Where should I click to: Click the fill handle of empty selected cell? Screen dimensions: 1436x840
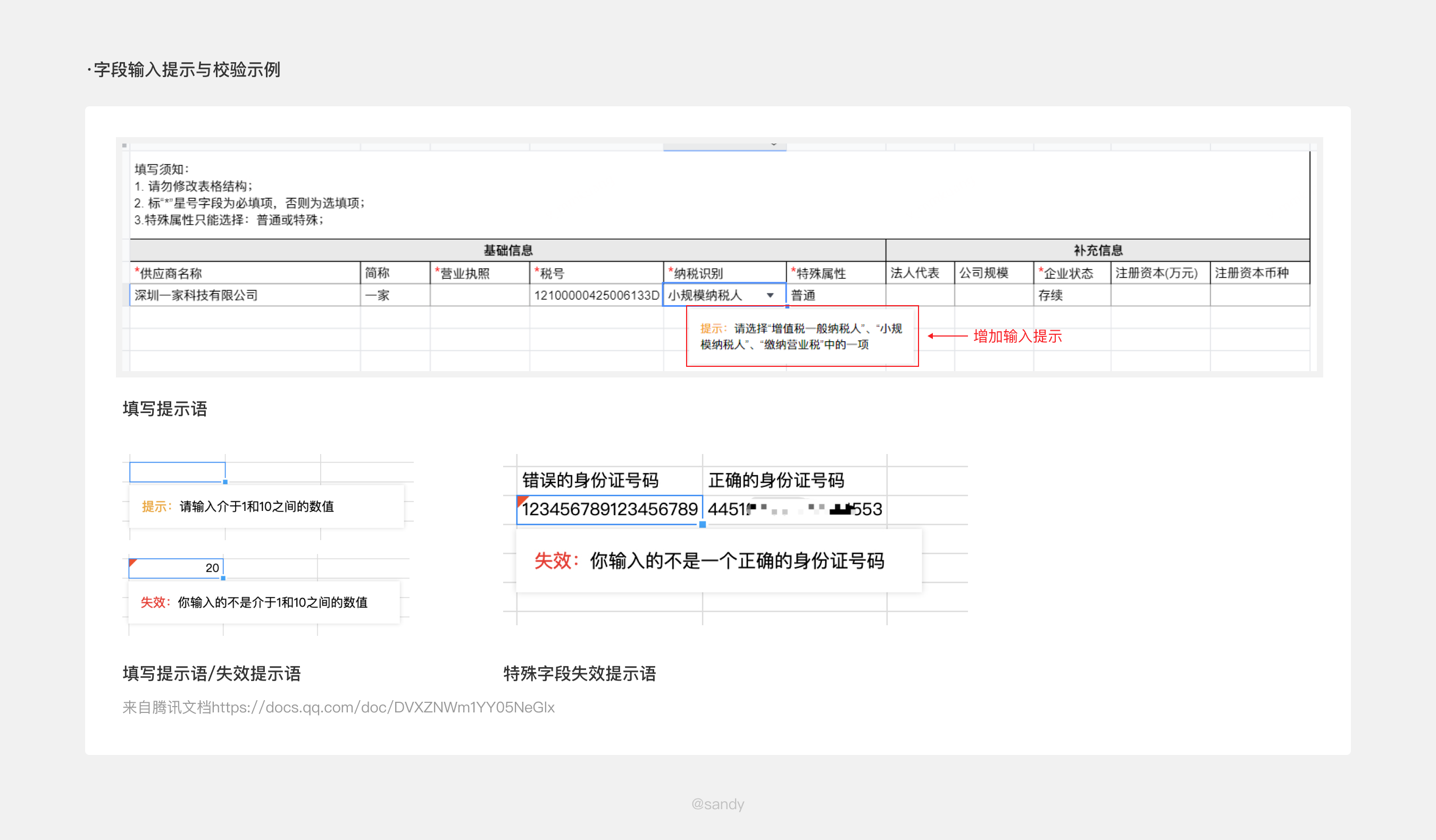[x=225, y=482]
